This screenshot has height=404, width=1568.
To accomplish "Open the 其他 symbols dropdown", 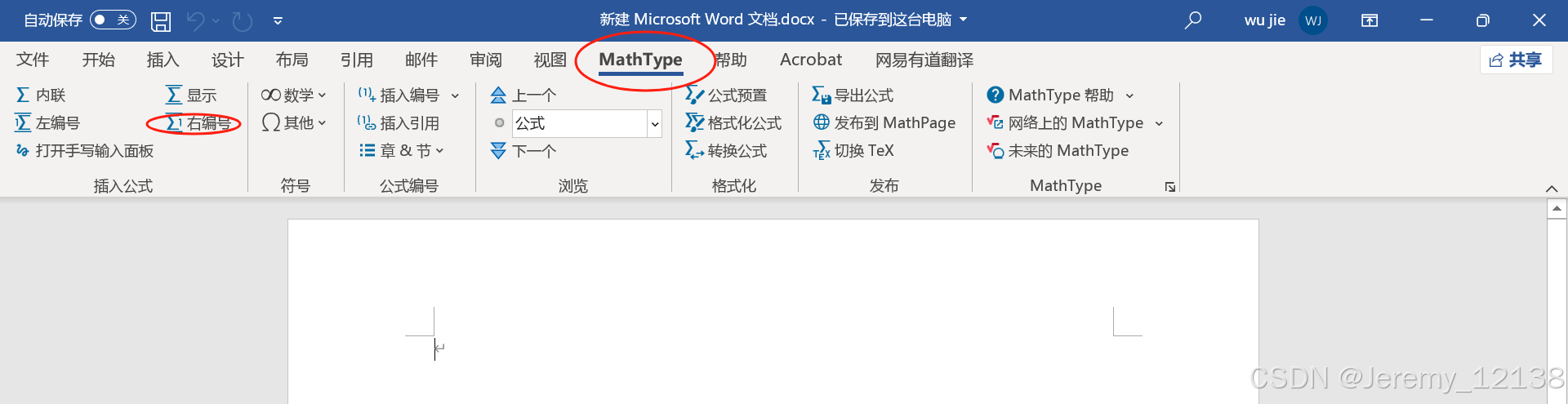I will click(x=293, y=123).
